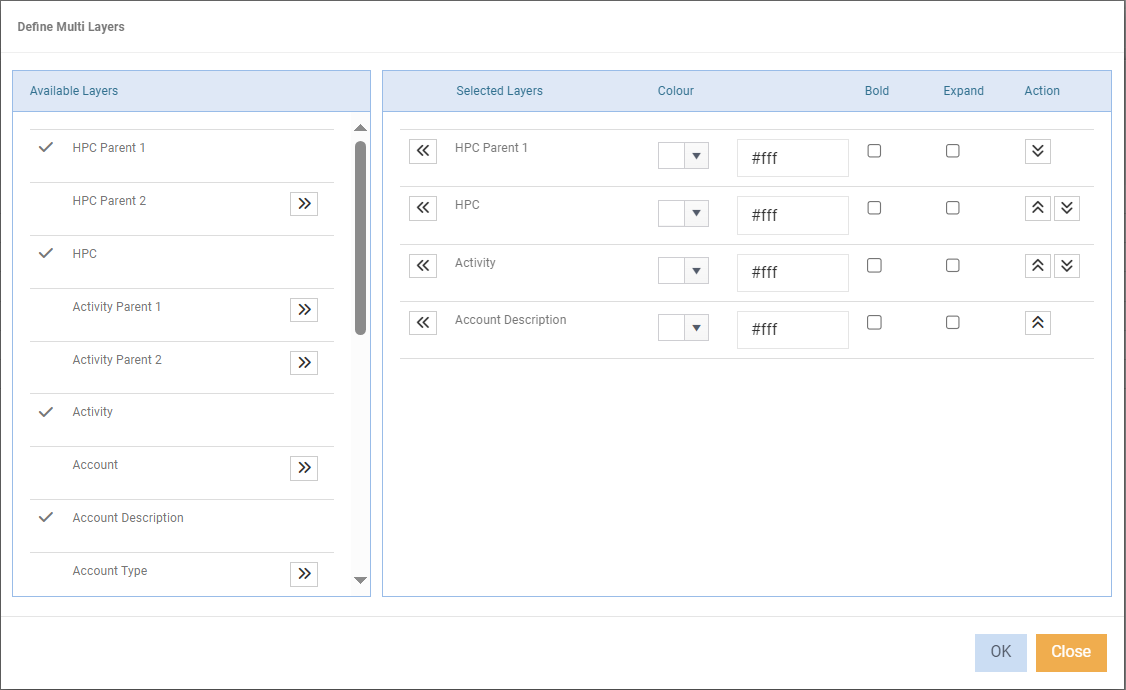Click the Selected Layers column header

pos(499,90)
